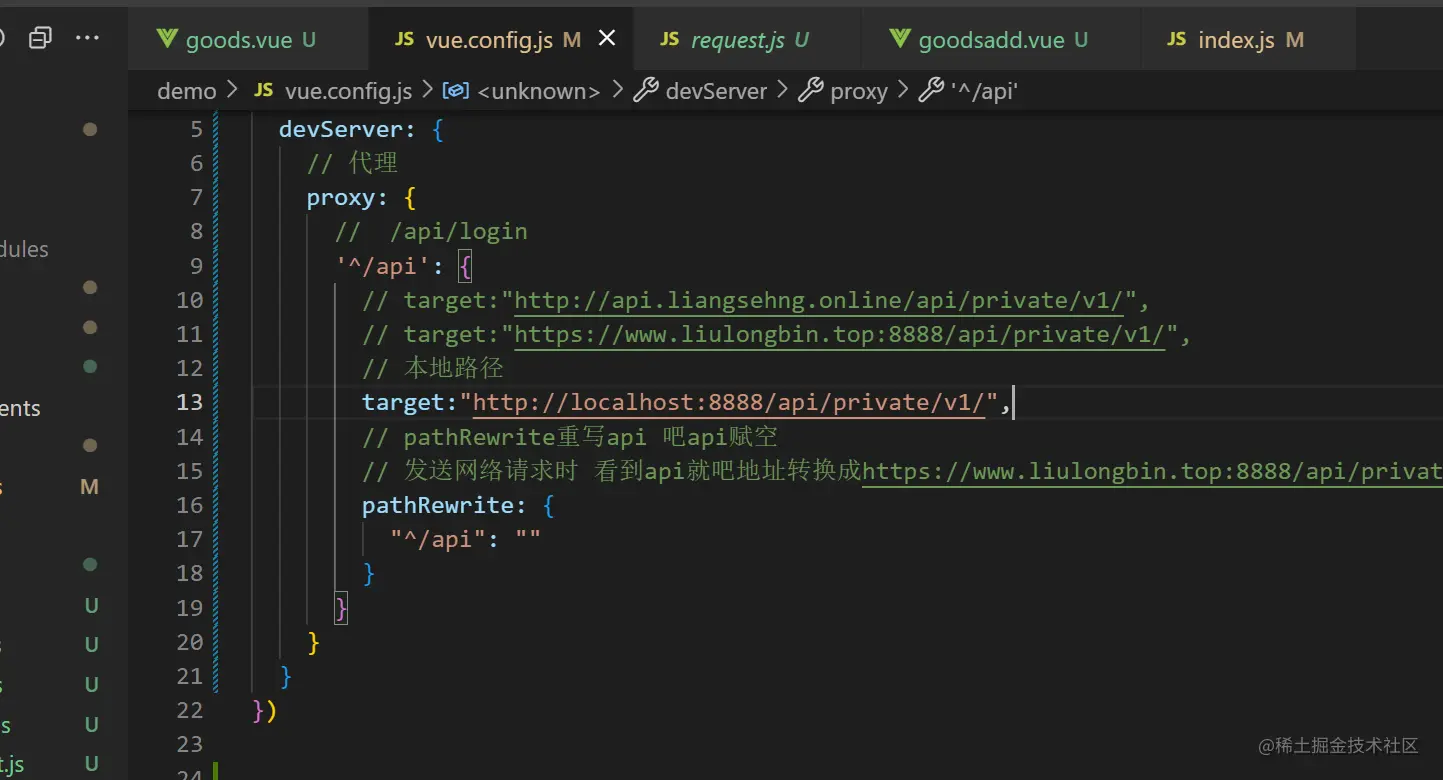Screen dimensions: 1443x780
Task: Expand the '^/api' breadcrumb symbol list
Action: (984, 91)
